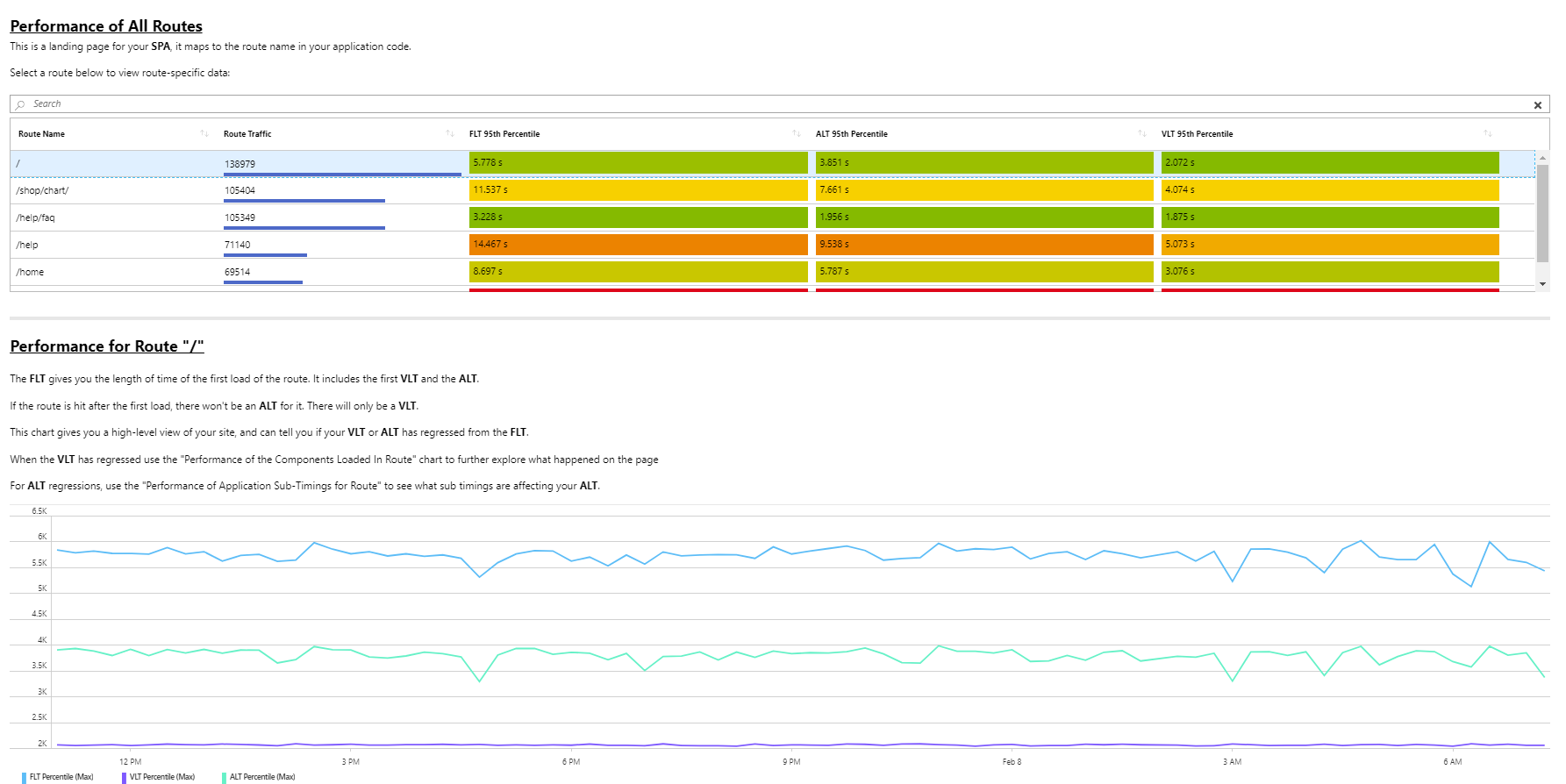Click Route Name column header
The width and height of the screenshot is (1566, 784).
tap(41, 134)
